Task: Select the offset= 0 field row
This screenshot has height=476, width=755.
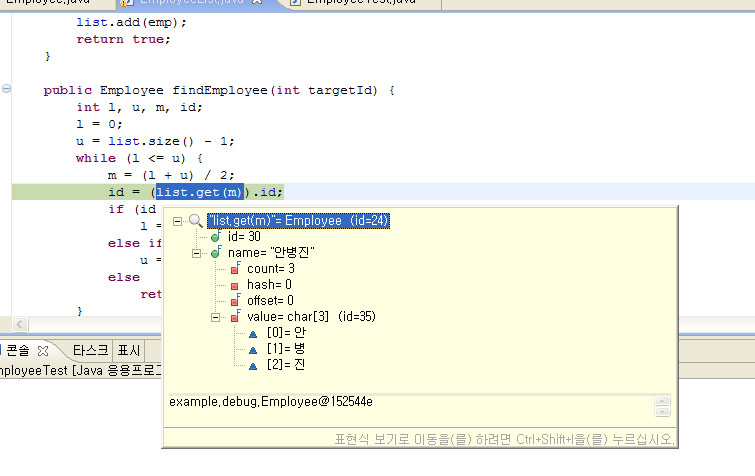Action: pyautogui.click(x=270, y=300)
